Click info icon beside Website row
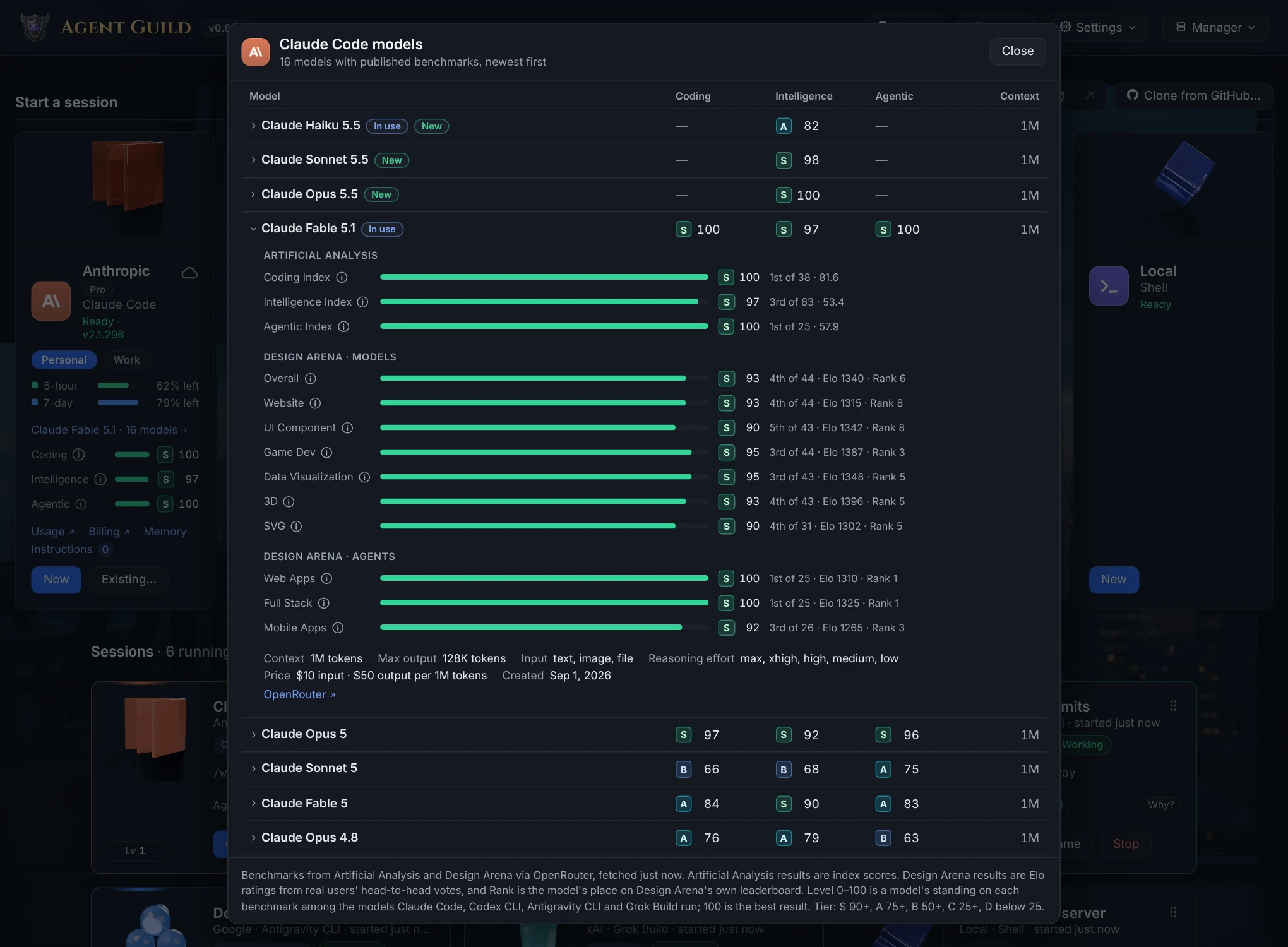Image resolution: width=1288 pixels, height=947 pixels. point(315,403)
